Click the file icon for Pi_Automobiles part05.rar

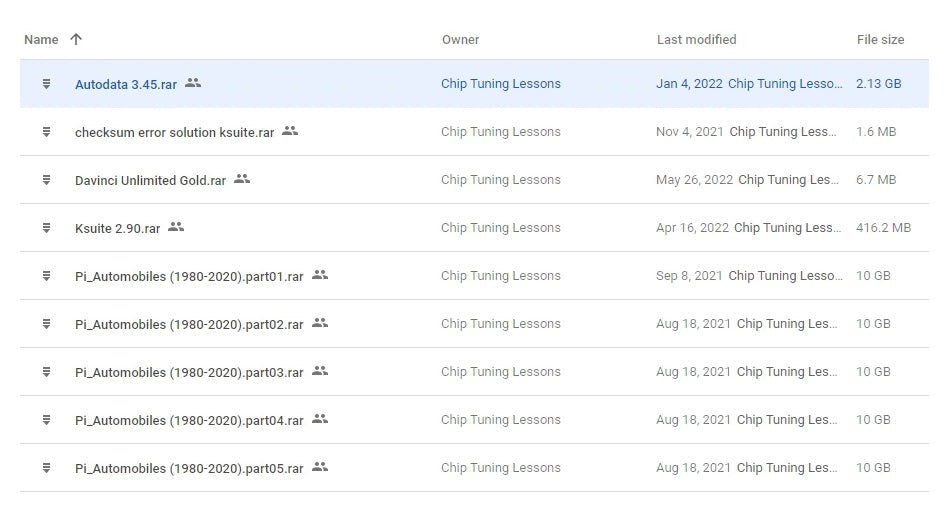[x=46, y=468]
